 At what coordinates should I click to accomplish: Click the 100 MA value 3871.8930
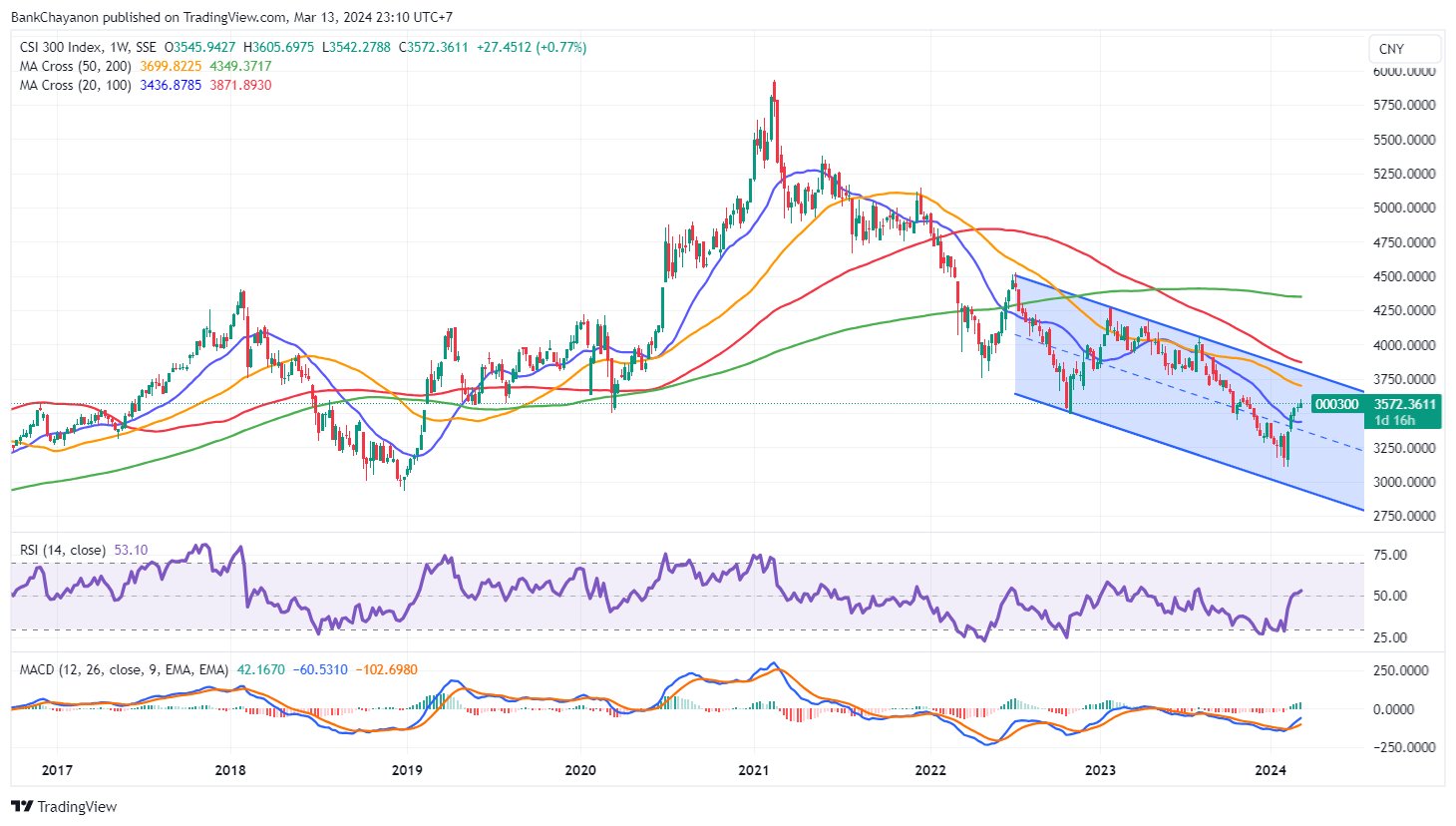point(240,85)
